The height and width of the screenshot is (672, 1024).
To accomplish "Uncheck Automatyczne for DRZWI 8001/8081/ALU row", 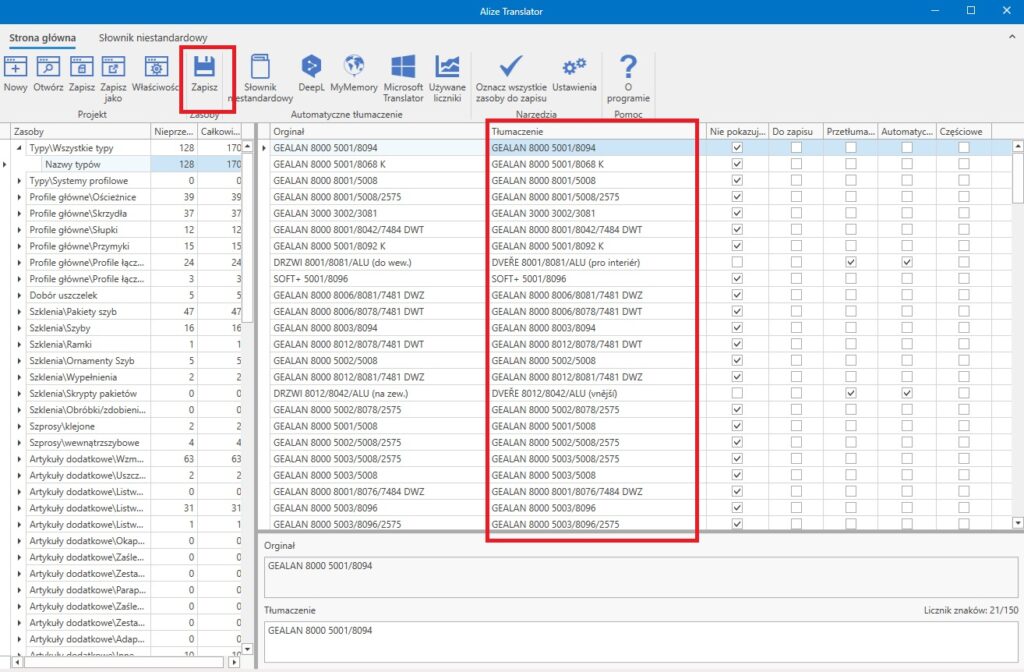I will point(907,262).
